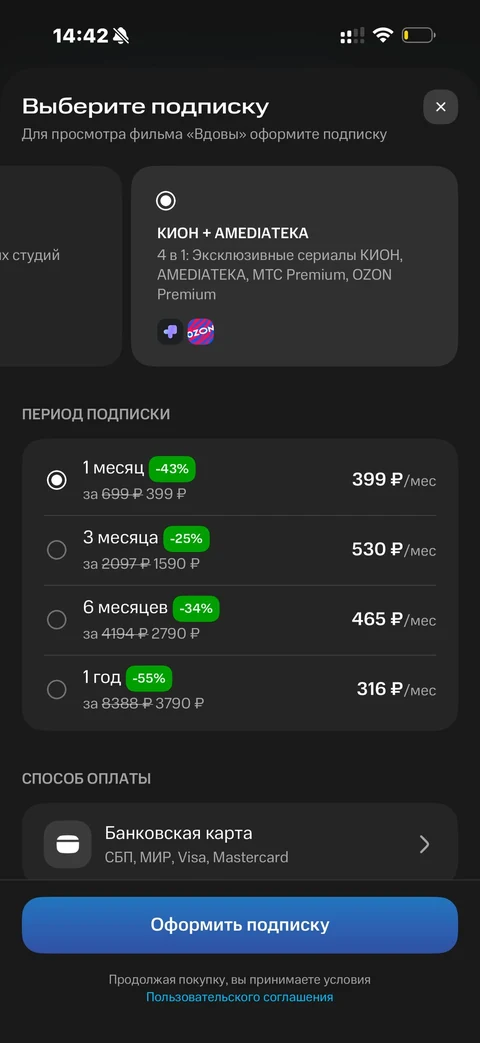
Task: Tap the partially visible left subscription card
Action: tap(60, 266)
